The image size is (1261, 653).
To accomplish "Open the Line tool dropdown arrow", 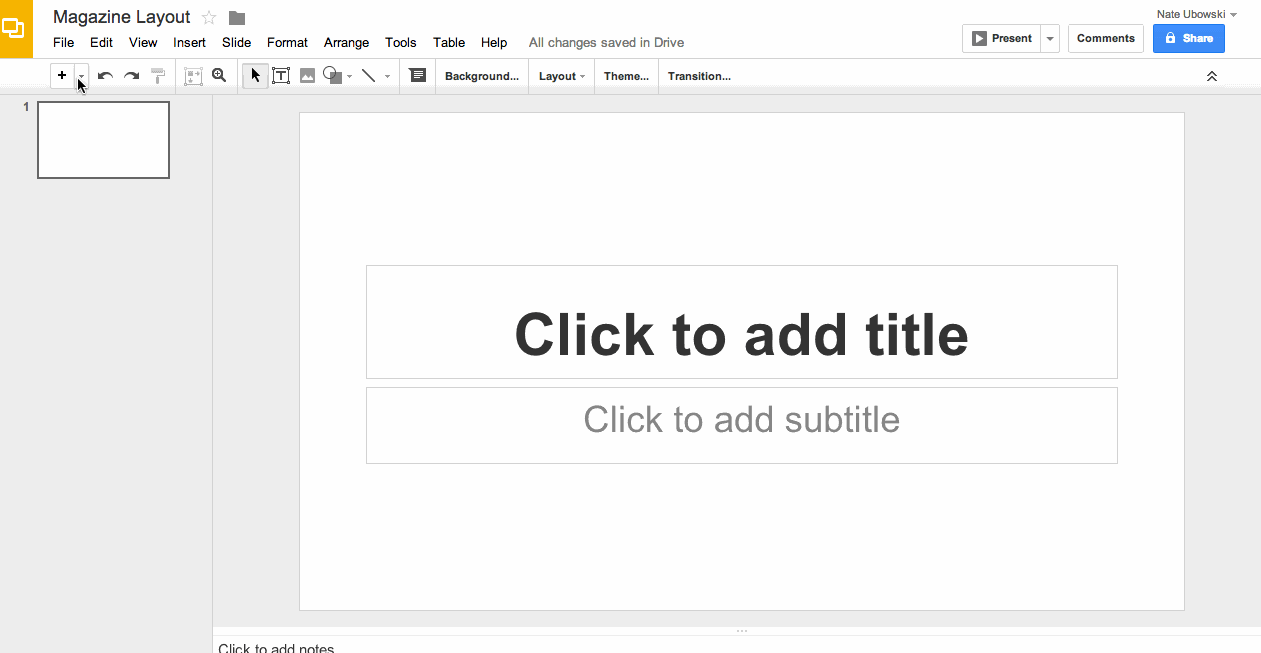I will (387, 76).
